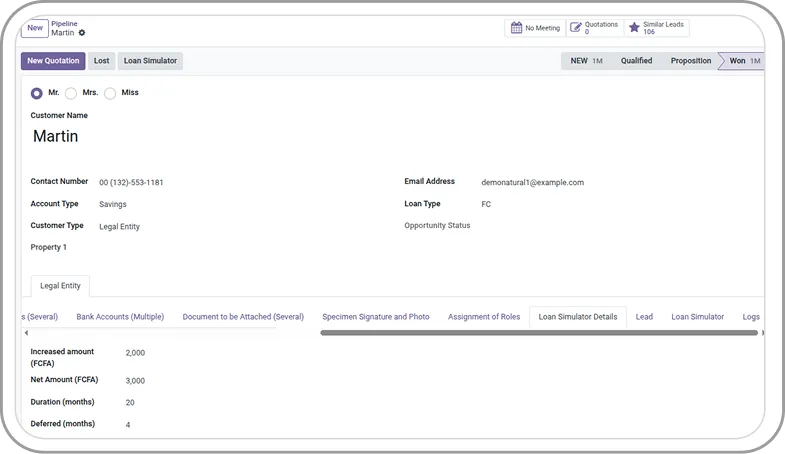Click the calendar No Meeting icon

click(516, 28)
